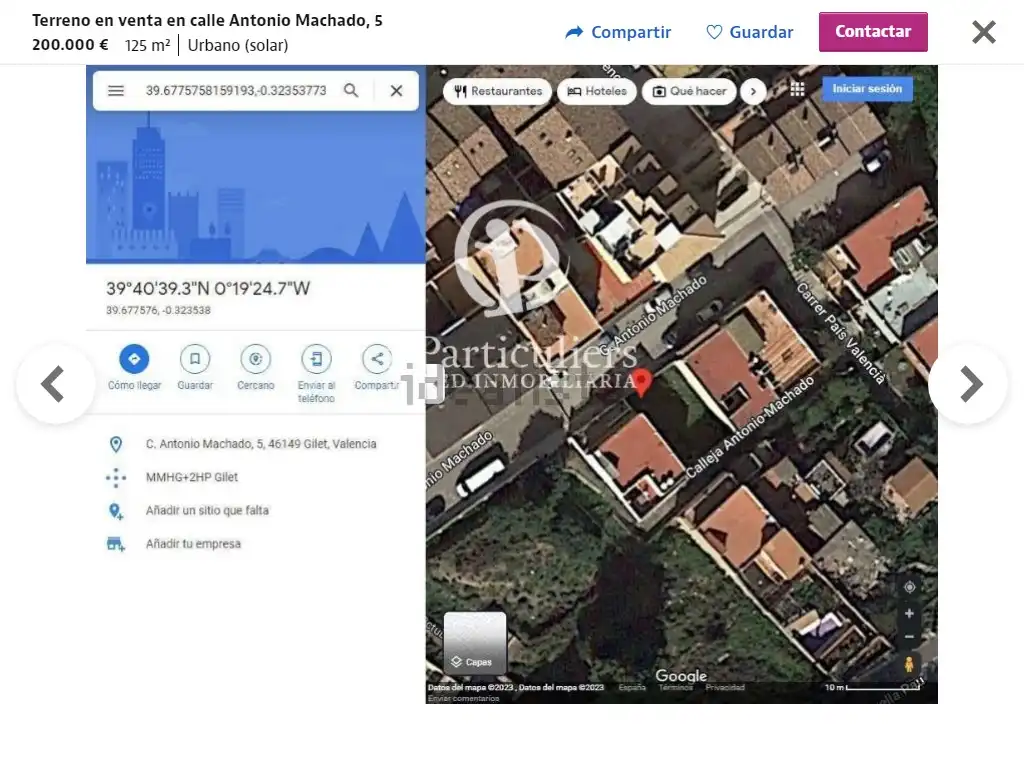Click the add-missing-place pin icon
This screenshot has height=768, width=1024.
pyautogui.click(x=116, y=511)
